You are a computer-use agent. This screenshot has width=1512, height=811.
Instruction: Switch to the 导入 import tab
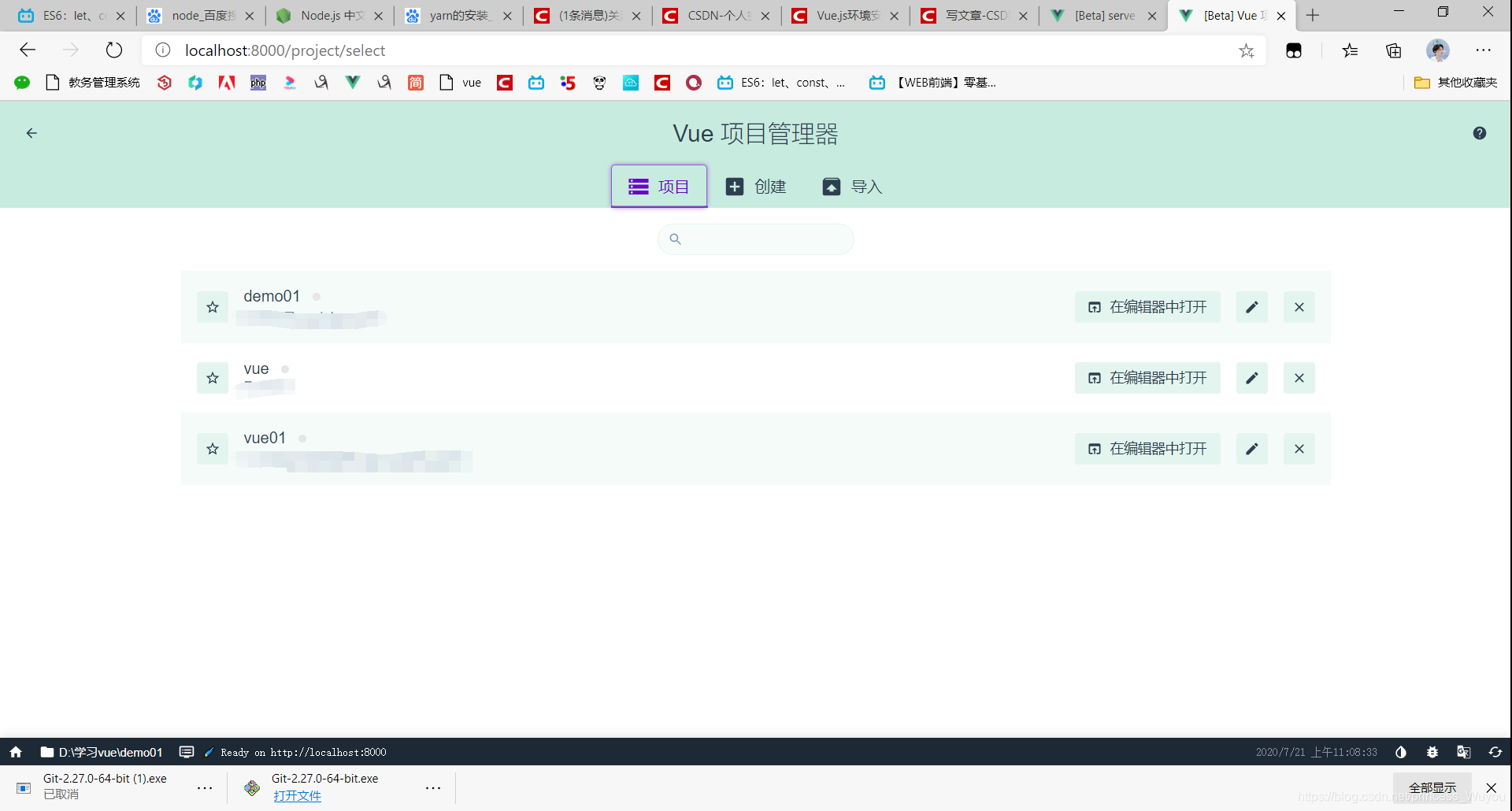tap(852, 187)
